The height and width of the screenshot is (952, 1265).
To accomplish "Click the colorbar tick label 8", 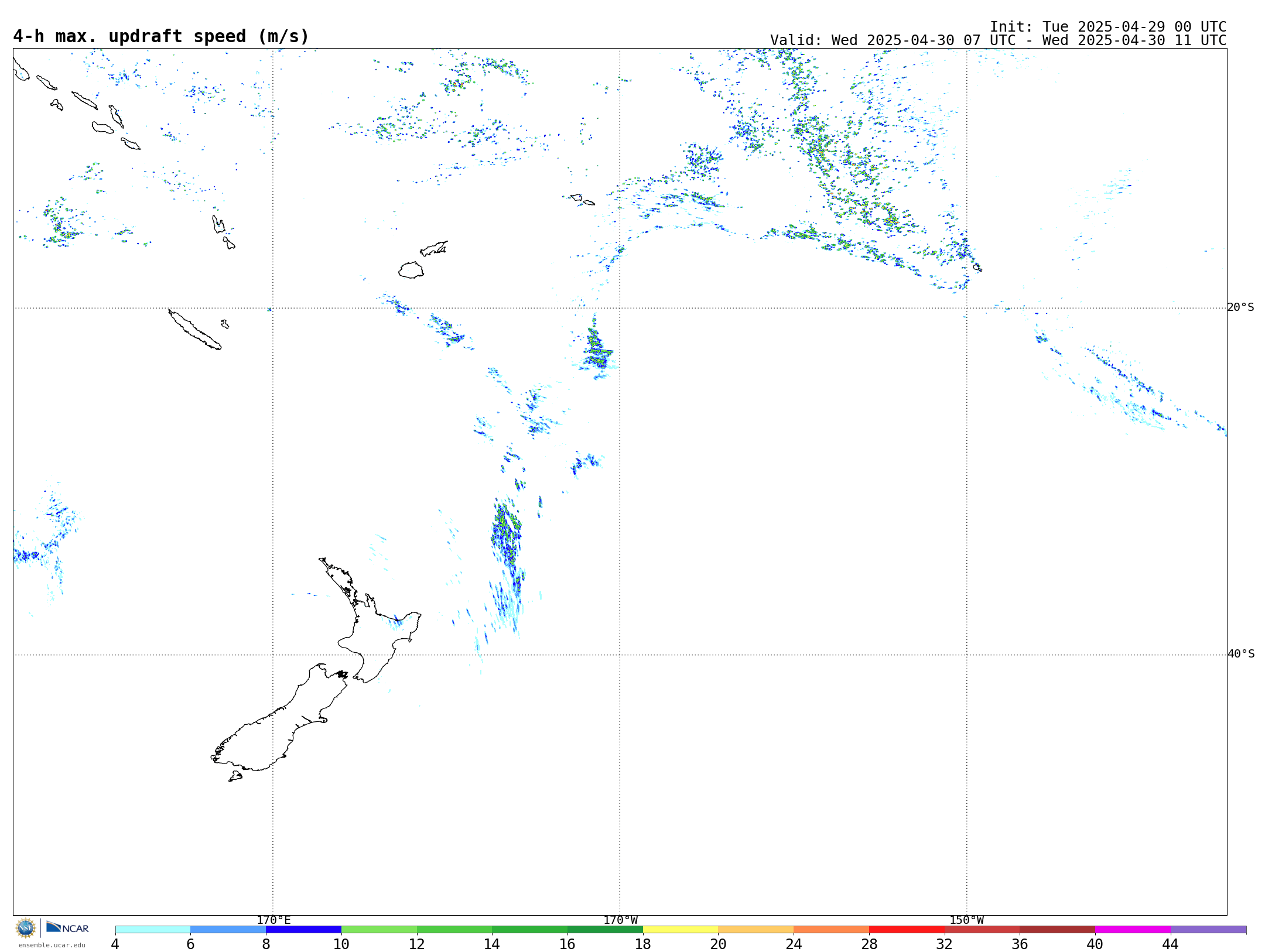I will point(266,944).
